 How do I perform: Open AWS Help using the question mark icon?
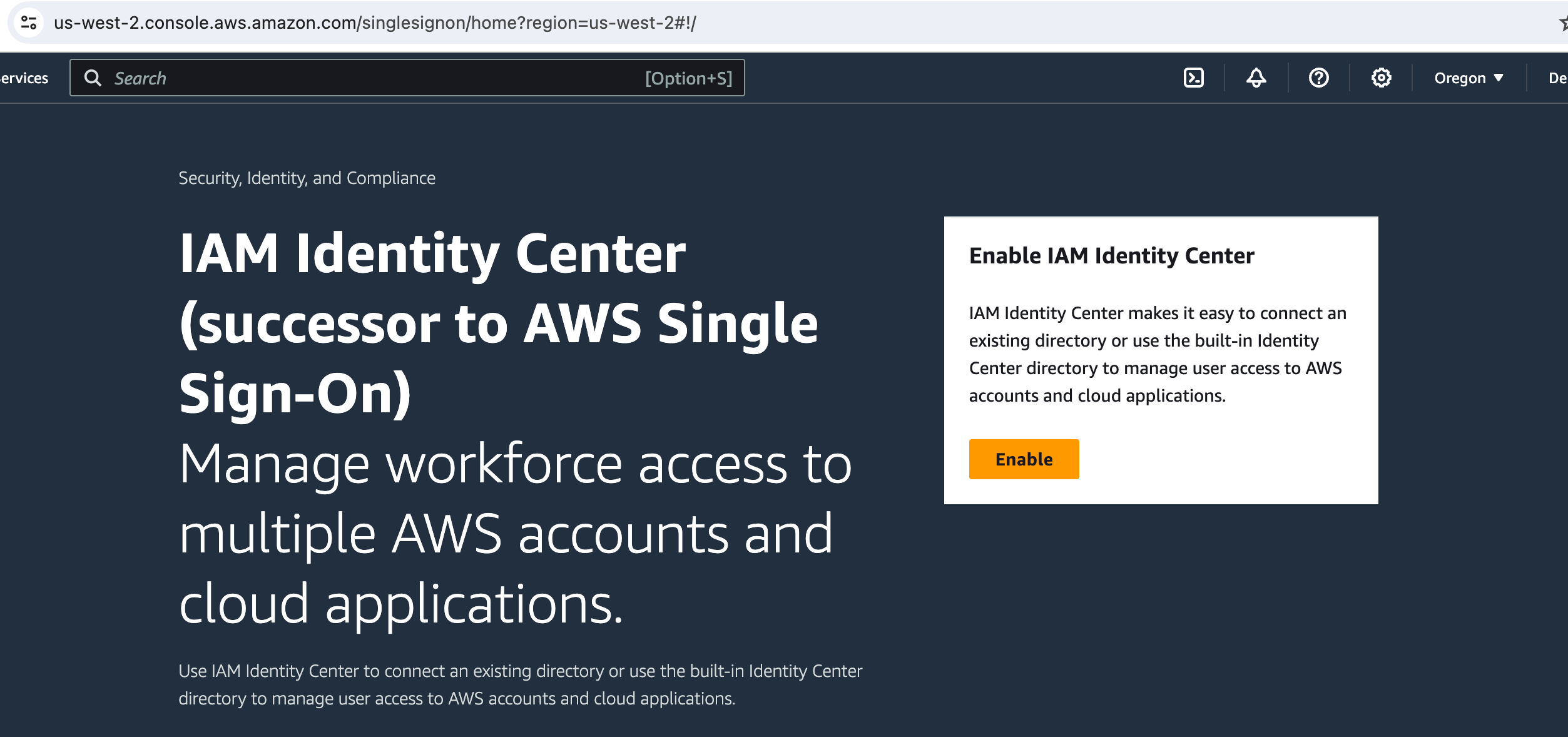(1318, 78)
